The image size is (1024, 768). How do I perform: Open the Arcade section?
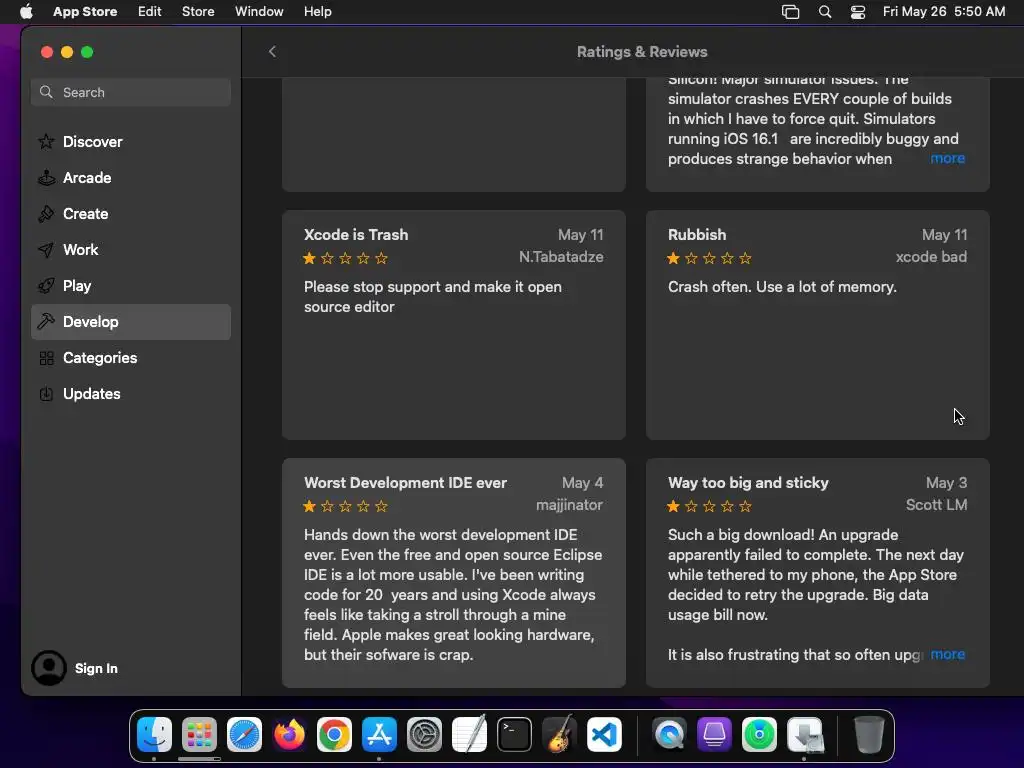coord(131,178)
